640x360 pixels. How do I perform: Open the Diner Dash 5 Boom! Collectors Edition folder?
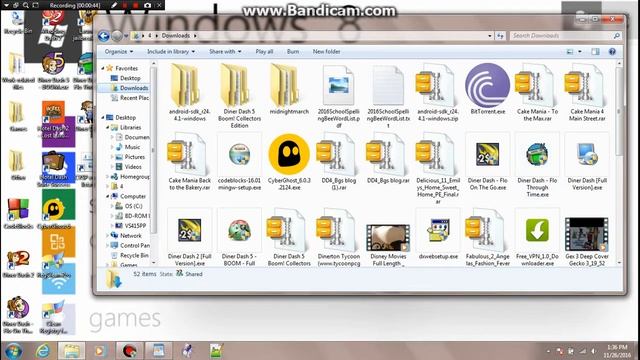(239, 96)
